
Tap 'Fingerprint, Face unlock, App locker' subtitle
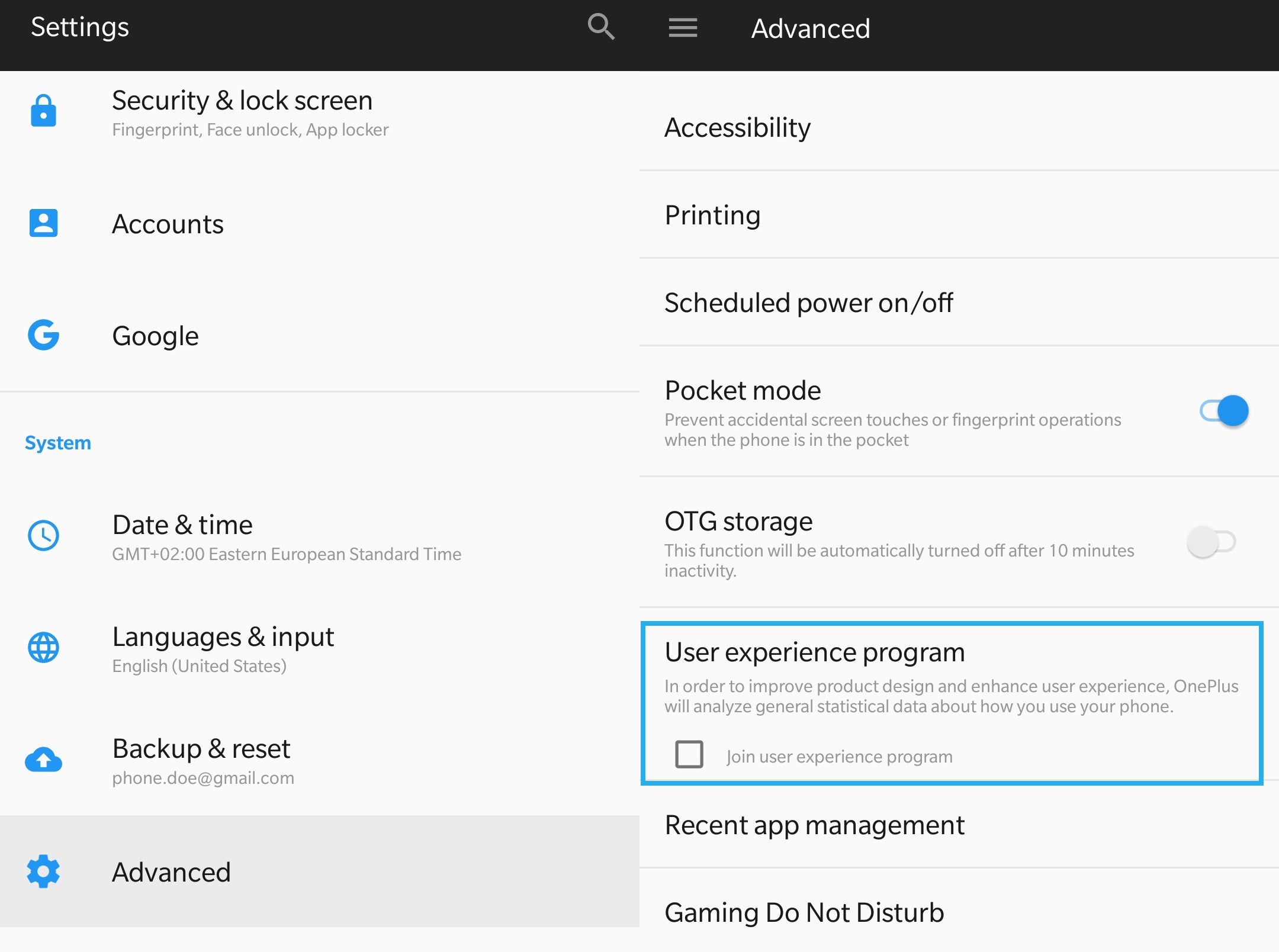(250, 130)
